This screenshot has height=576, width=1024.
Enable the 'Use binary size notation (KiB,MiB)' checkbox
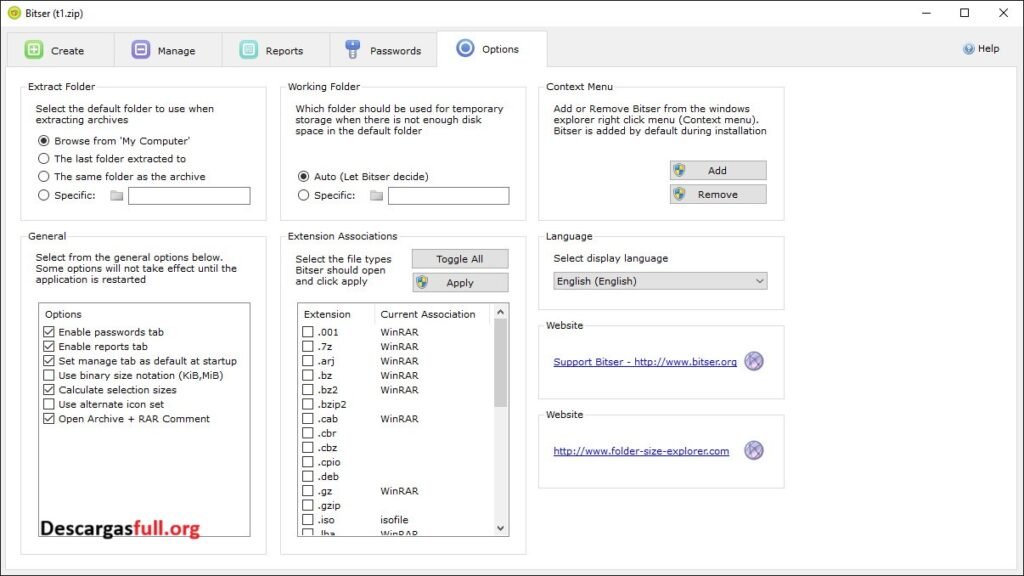[49, 375]
